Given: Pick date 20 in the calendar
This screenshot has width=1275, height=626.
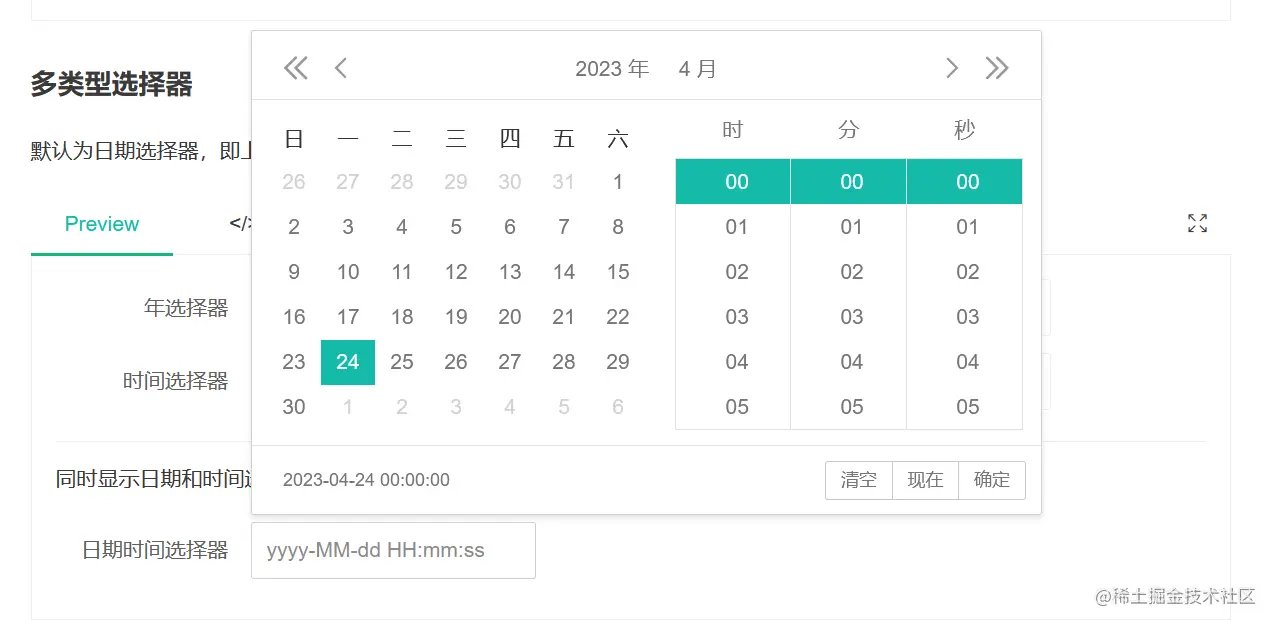Looking at the screenshot, I should coord(510,317).
